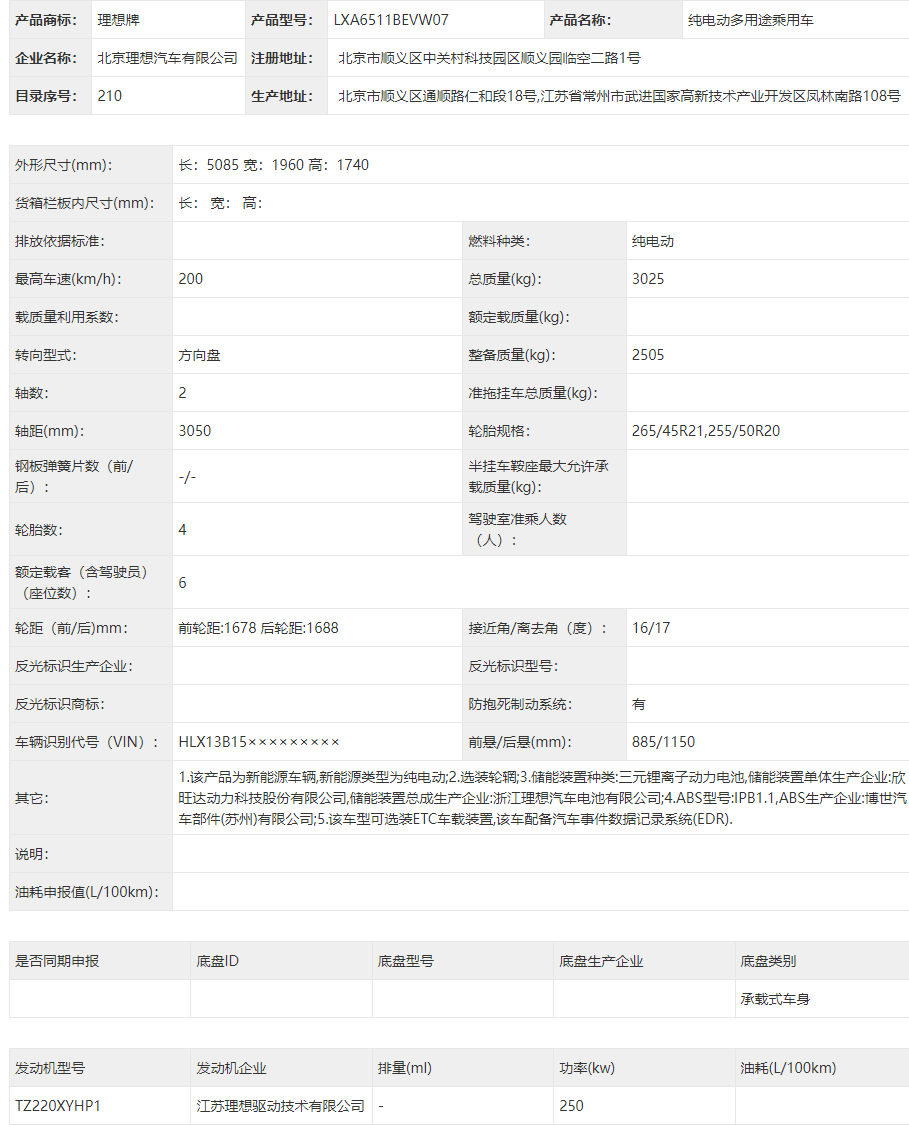The height and width of the screenshot is (1125, 909).
Task: Click approach/departure angle value 16/17
Action: tap(651, 629)
